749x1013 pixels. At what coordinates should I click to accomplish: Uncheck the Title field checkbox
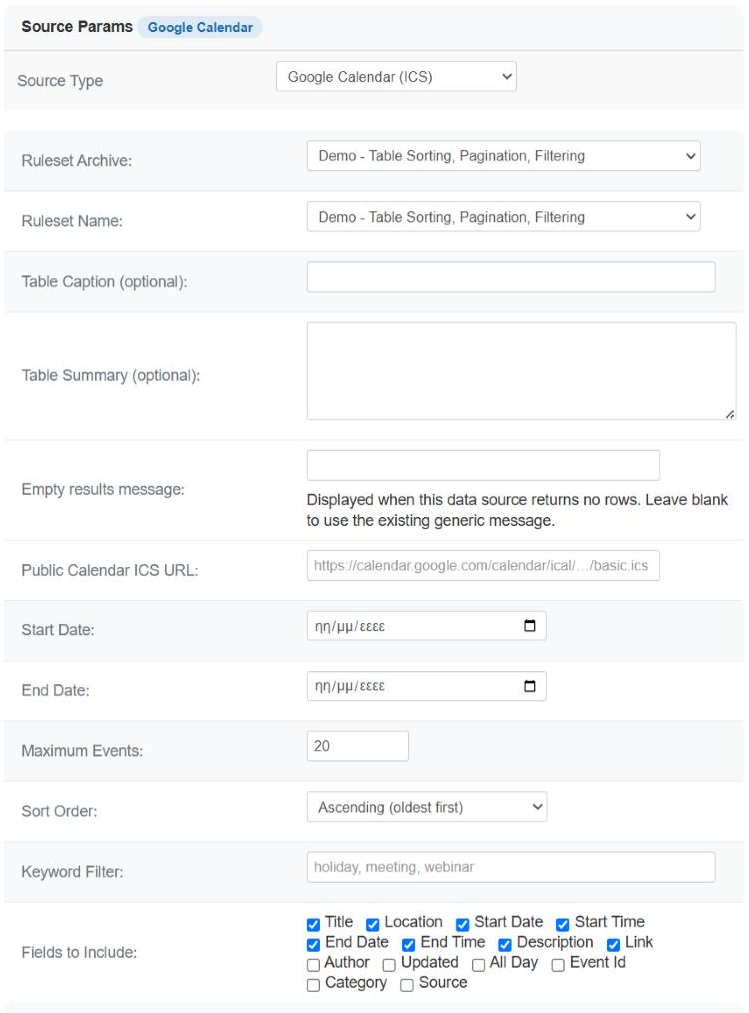(313, 924)
